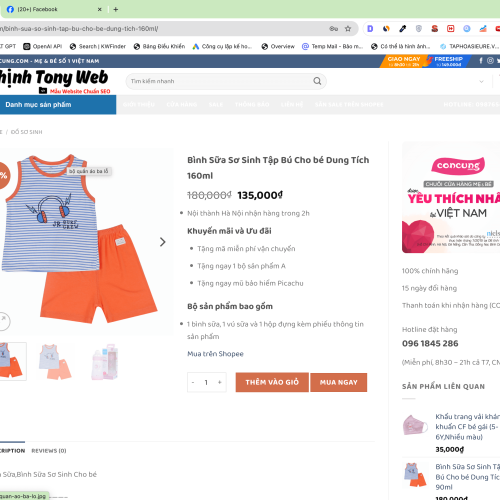Screen dimensions: 500x500
Task: Show next product image with right arrow
Action: click(x=162, y=242)
